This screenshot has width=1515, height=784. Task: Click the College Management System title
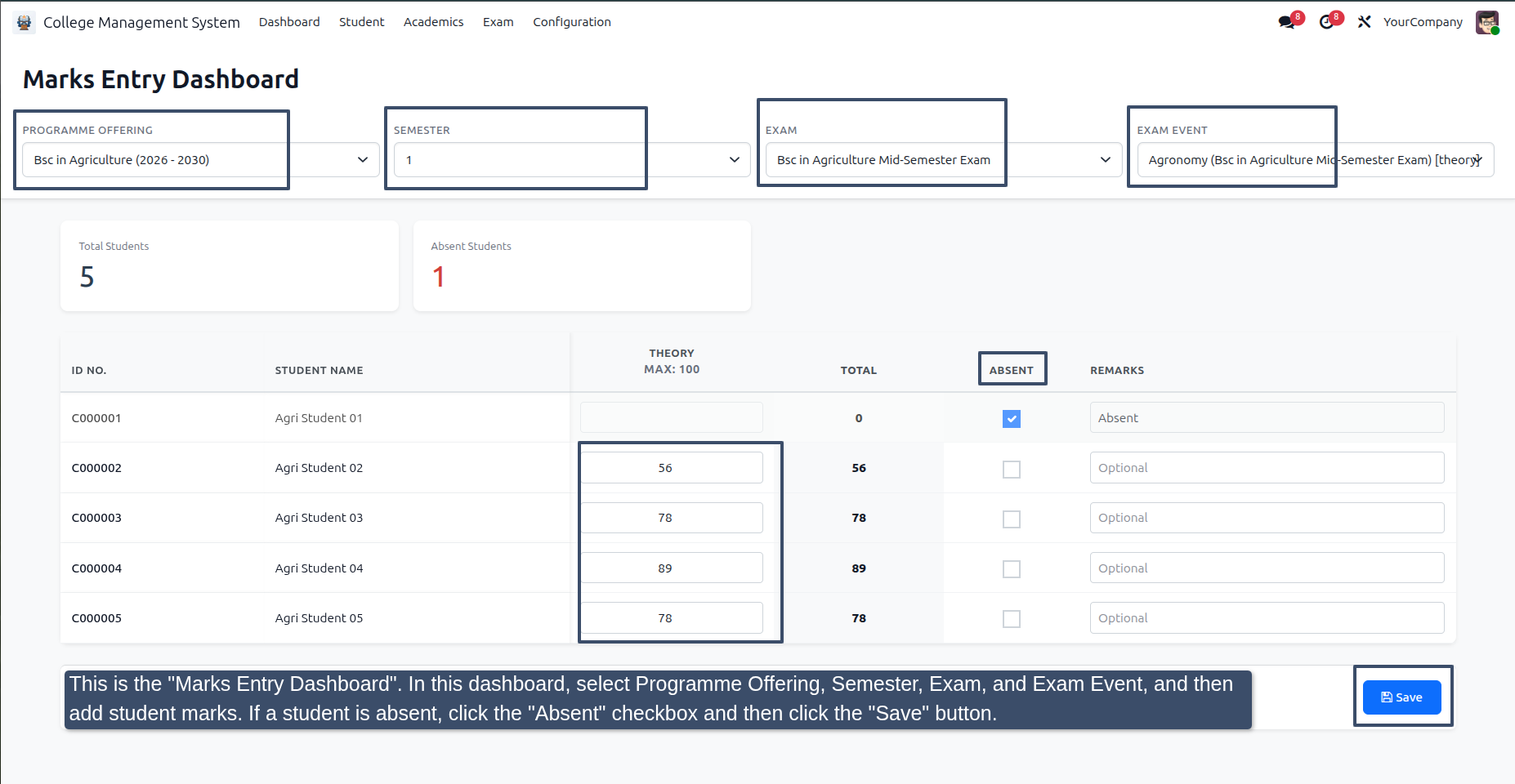click(x=141, y=22)
